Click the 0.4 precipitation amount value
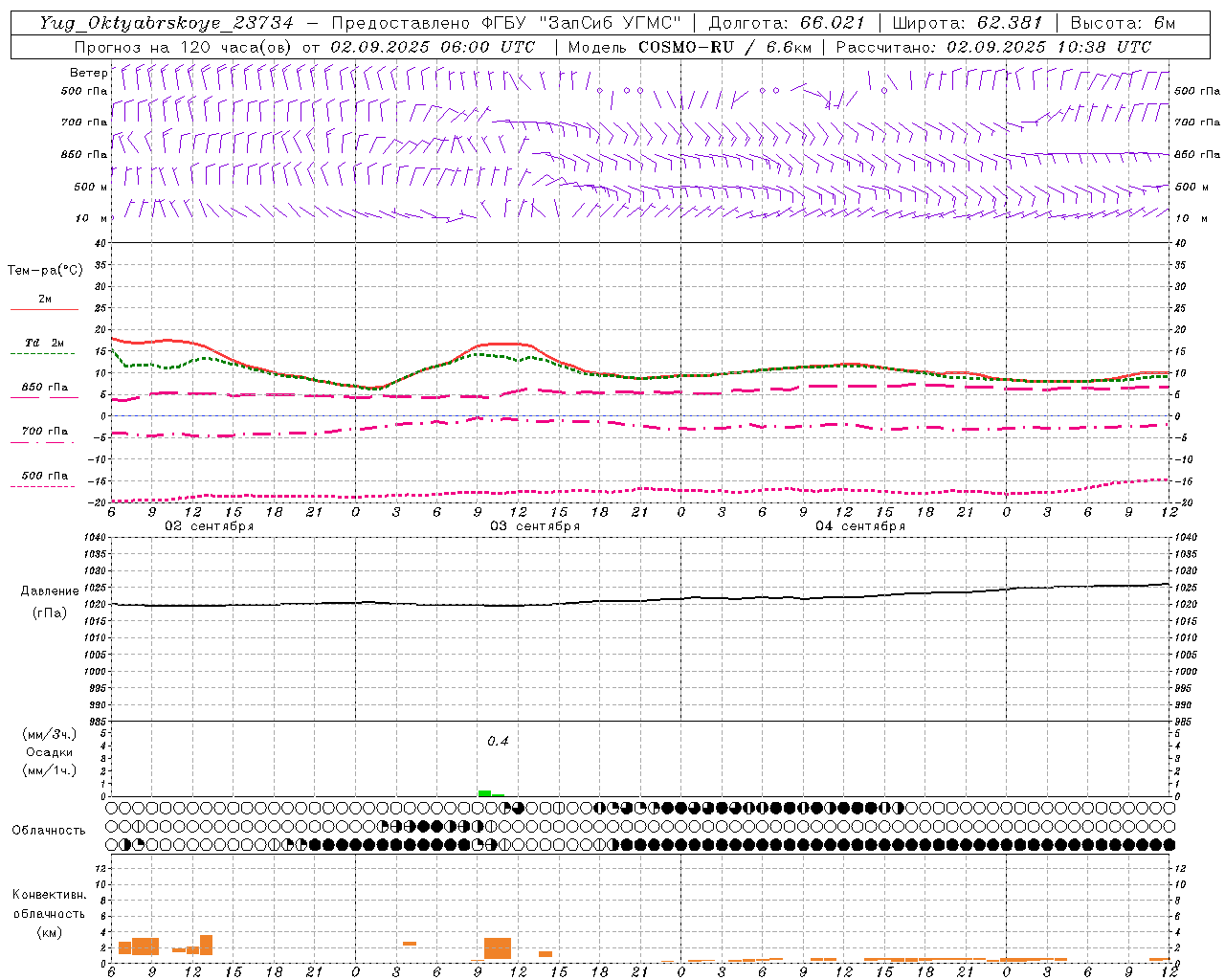Image resolution: width=1225 pixels, height=980 pixels. click(x=498, y=741)
